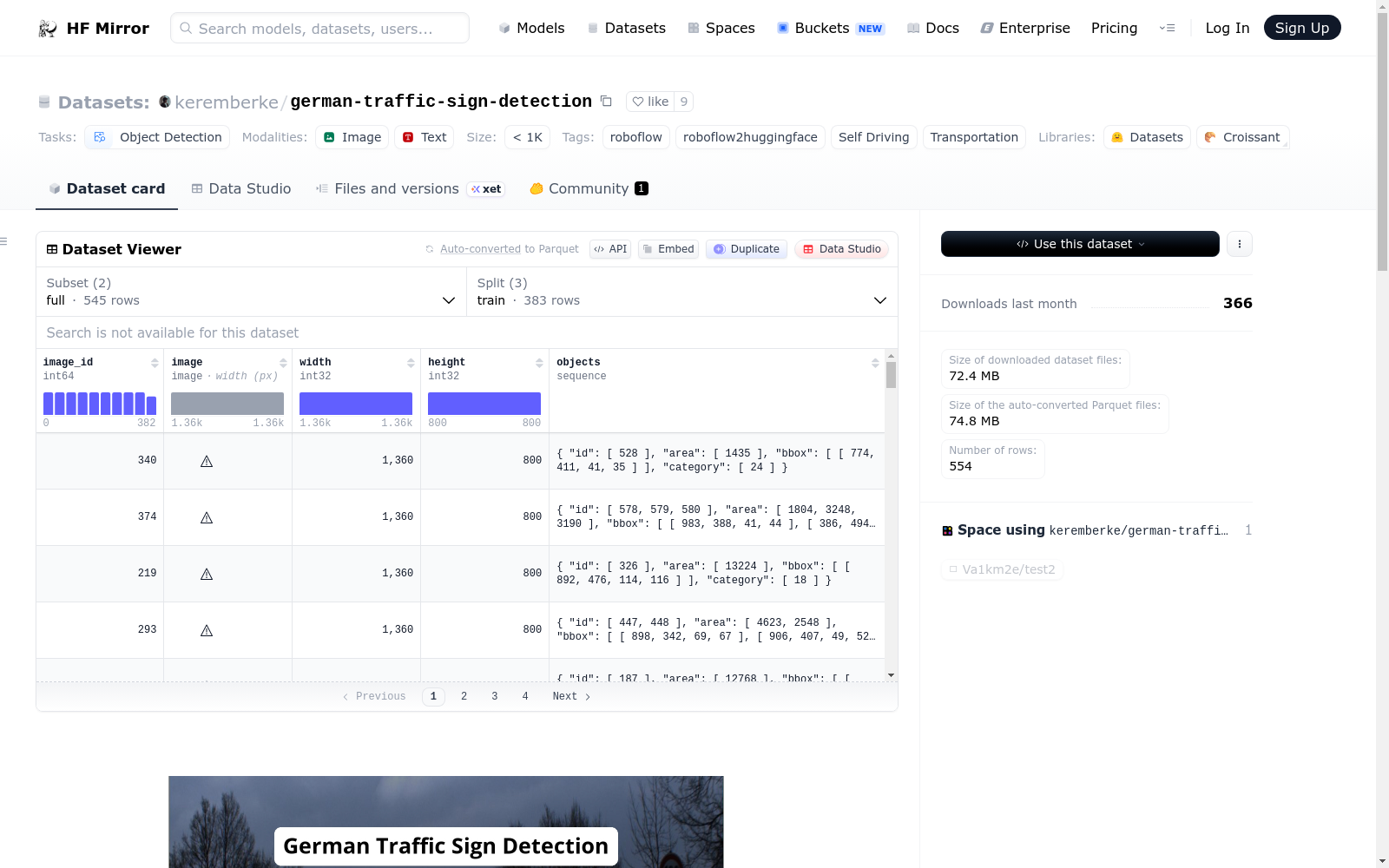
Task: Sort by objects column arrows
Action: tap(875, 363)
